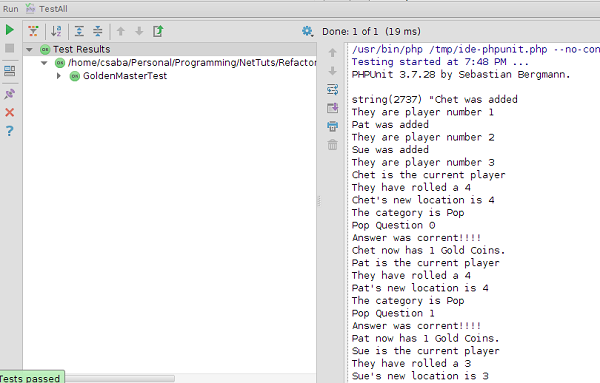Viewport: 600px width, 383px height.
Task: Open test runner settings gear
Action: (x=307, y=31)
